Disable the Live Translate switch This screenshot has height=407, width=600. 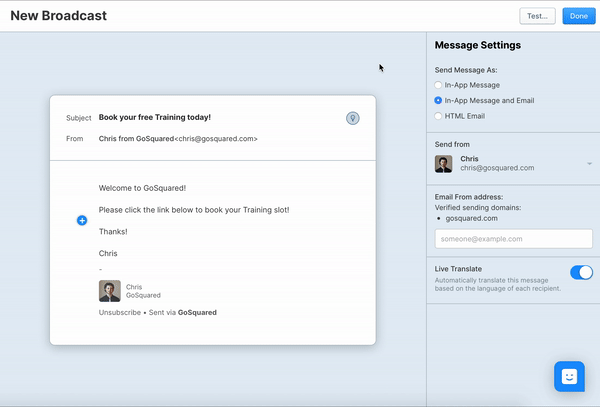coord(581,272)
